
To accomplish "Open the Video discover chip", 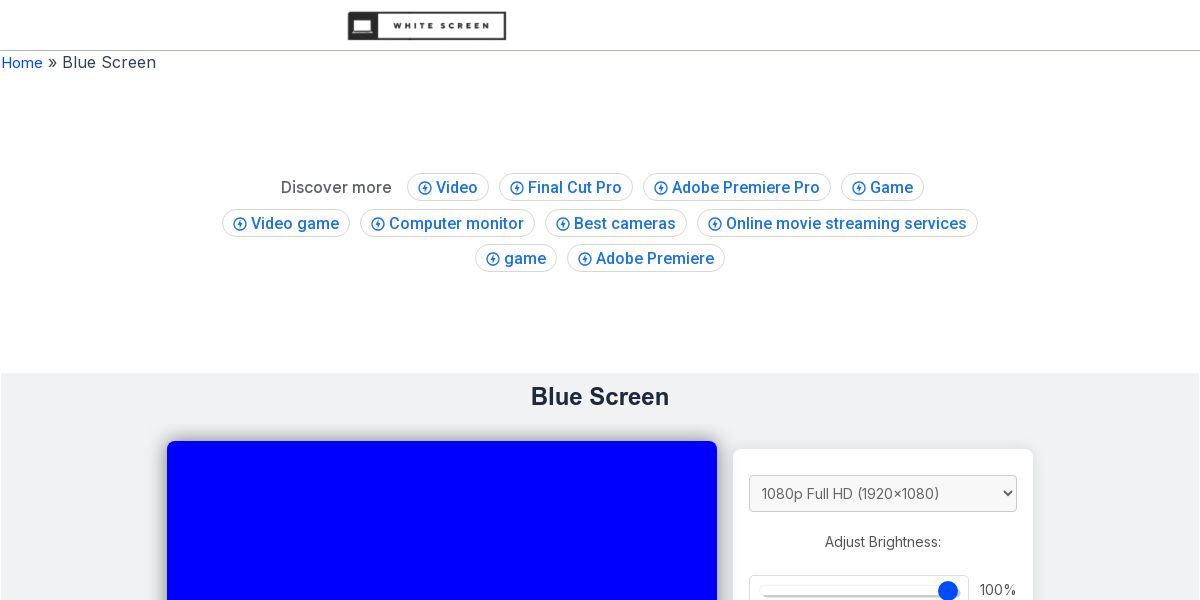I will coord(448,187).
